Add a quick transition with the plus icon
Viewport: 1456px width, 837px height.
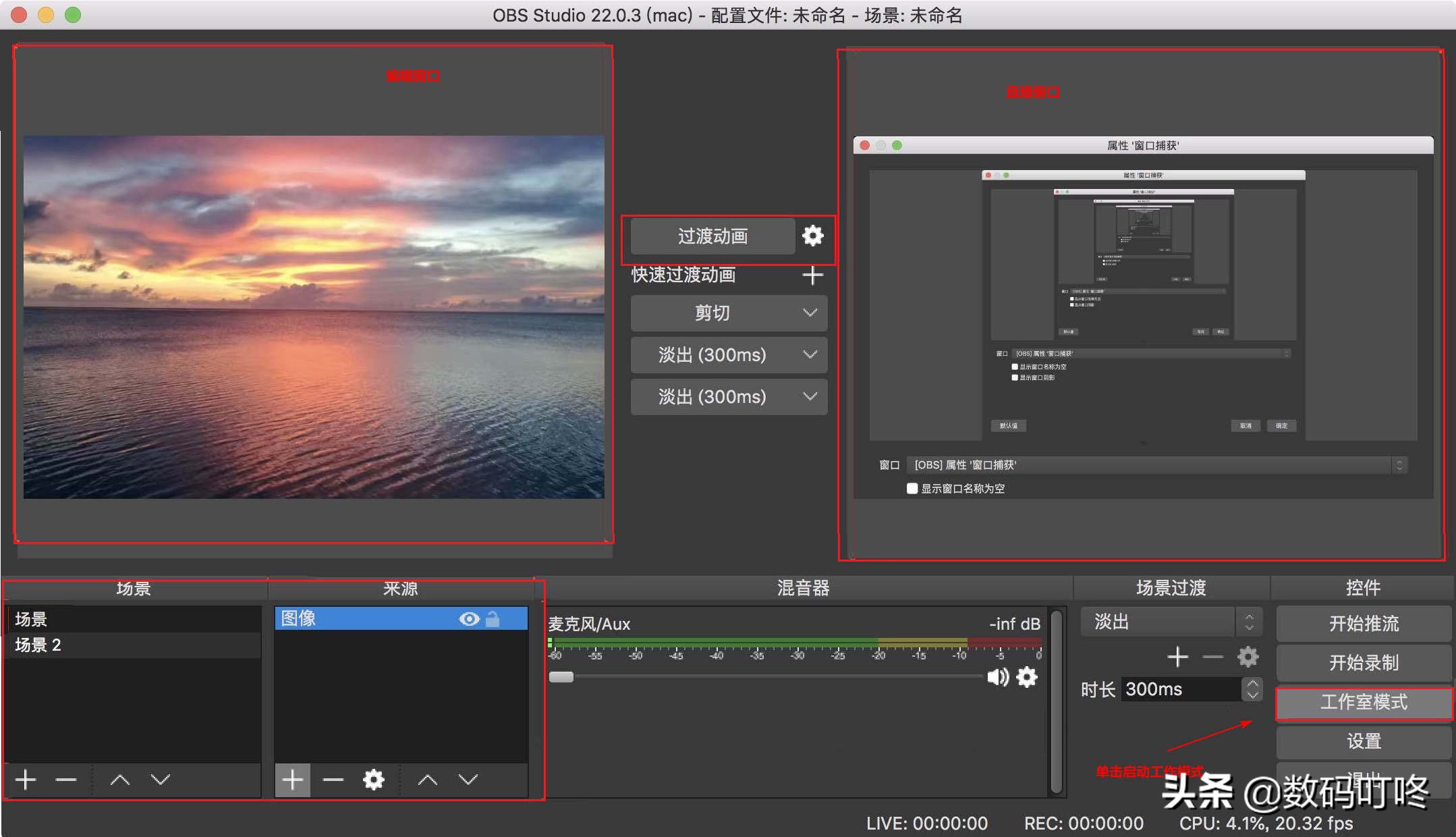(813, 275)
